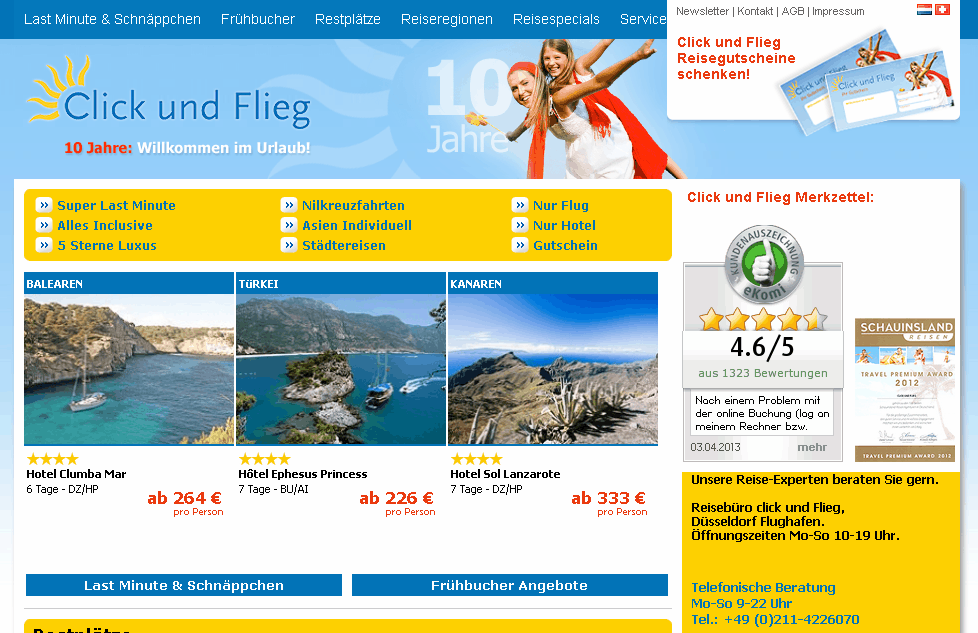Viewport: 978px width, 633px height.
Task: Click the Asien Individuell link
Action: (357, 225)
